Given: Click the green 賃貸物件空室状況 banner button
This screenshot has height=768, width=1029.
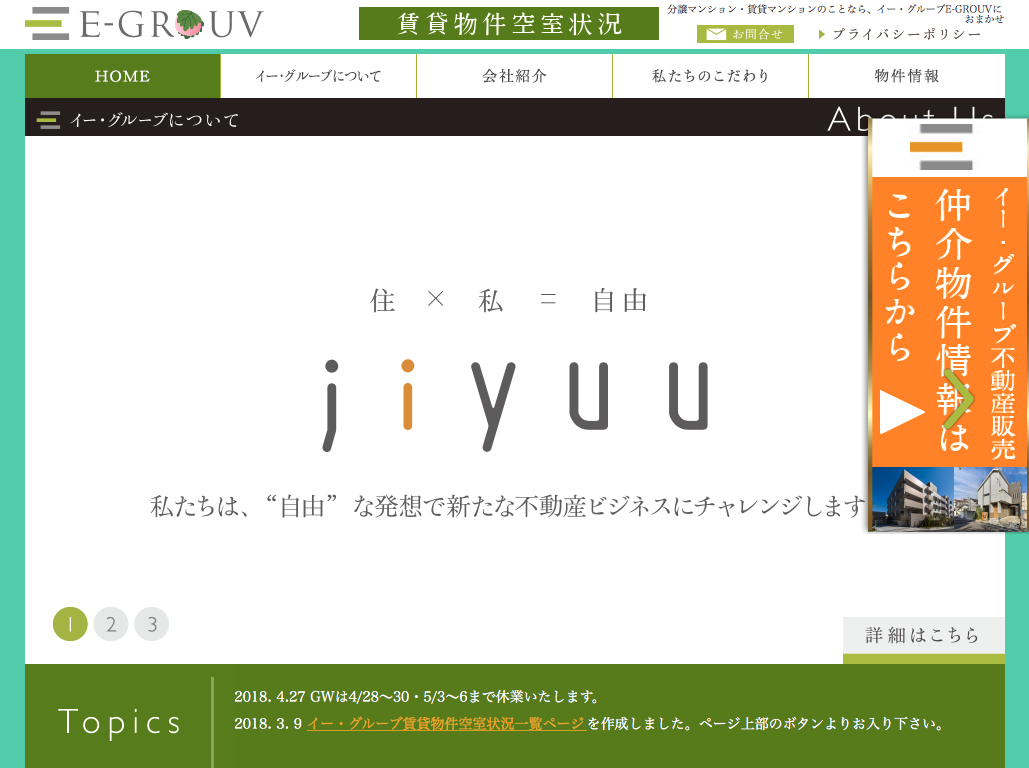Looking at the screenshot, I should pos(508,24).
